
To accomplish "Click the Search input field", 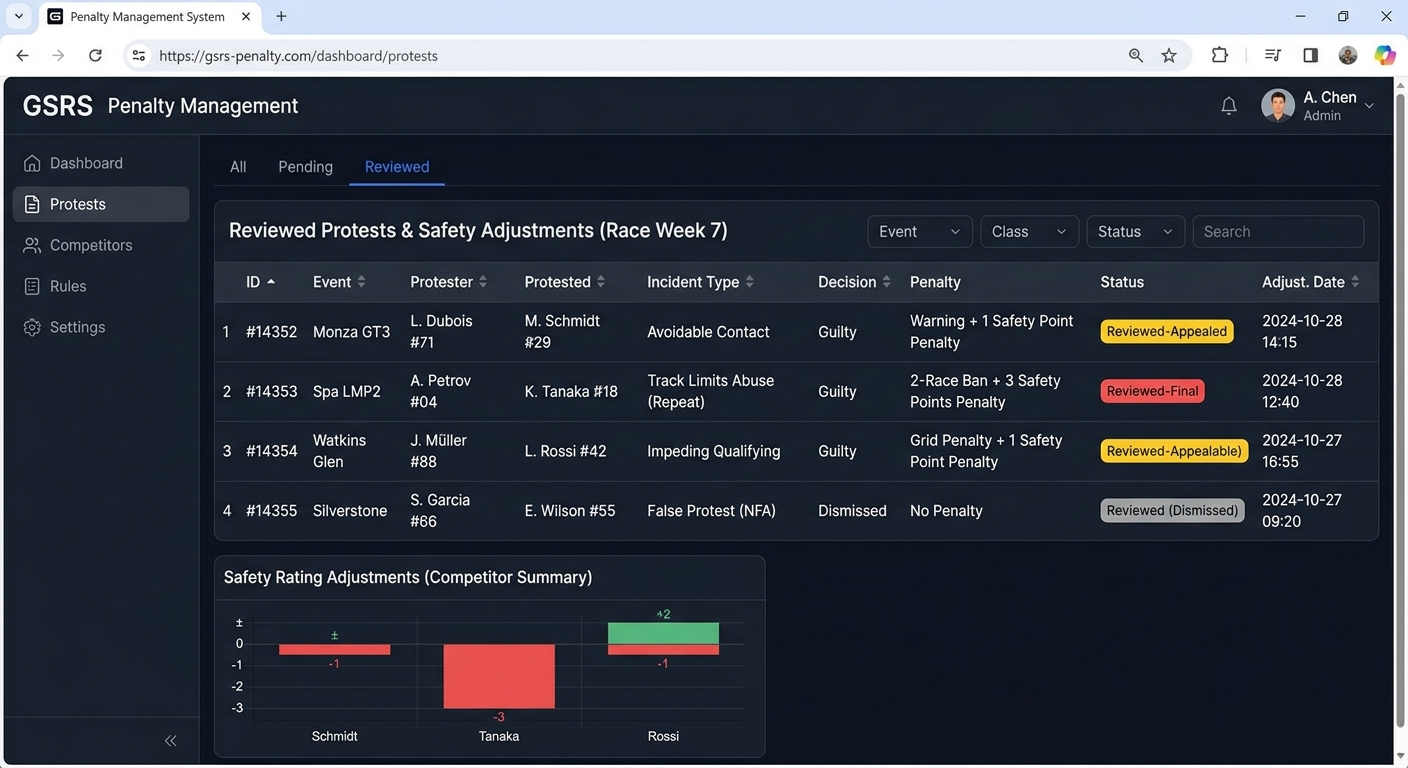I will click(x=1278, y=232).
